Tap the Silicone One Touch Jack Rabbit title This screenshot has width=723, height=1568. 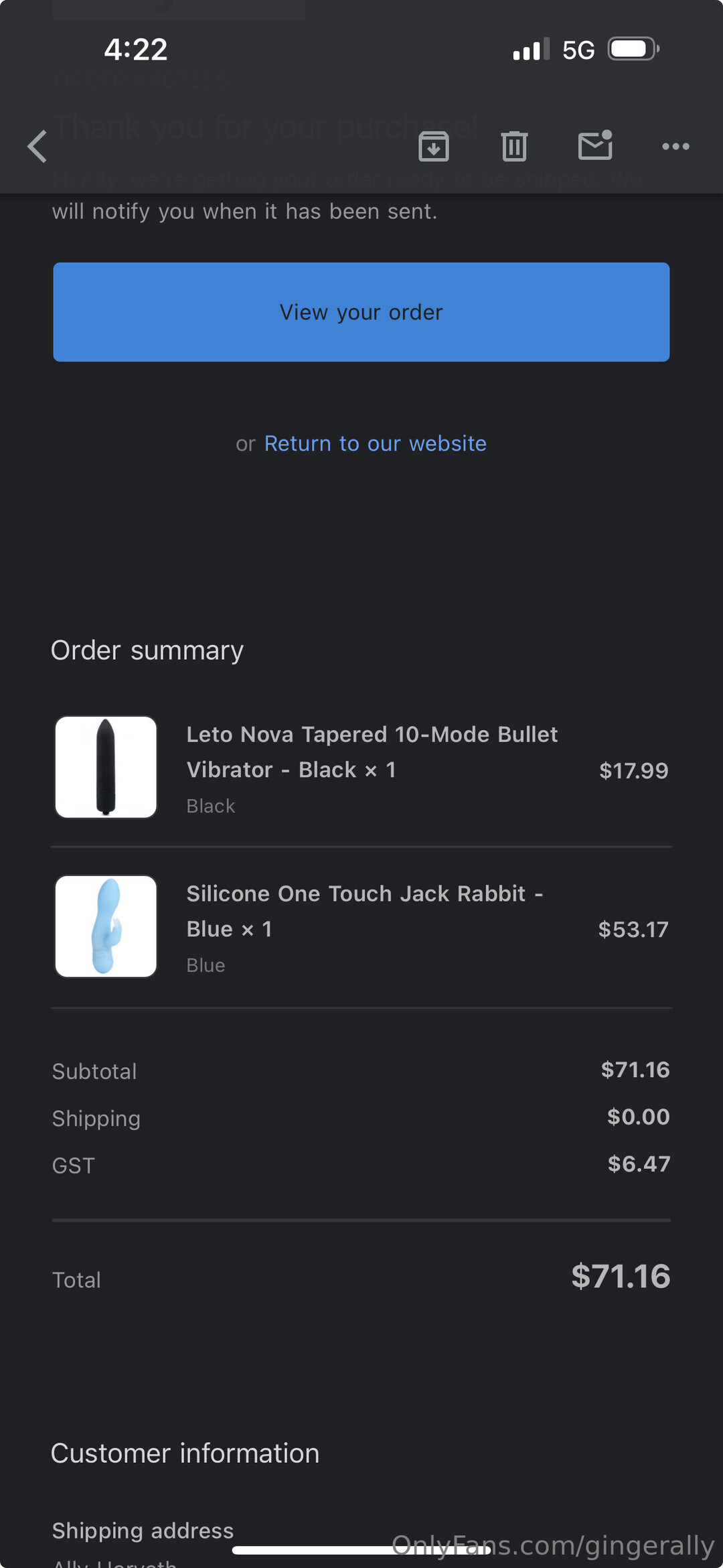tap(364, 911)
